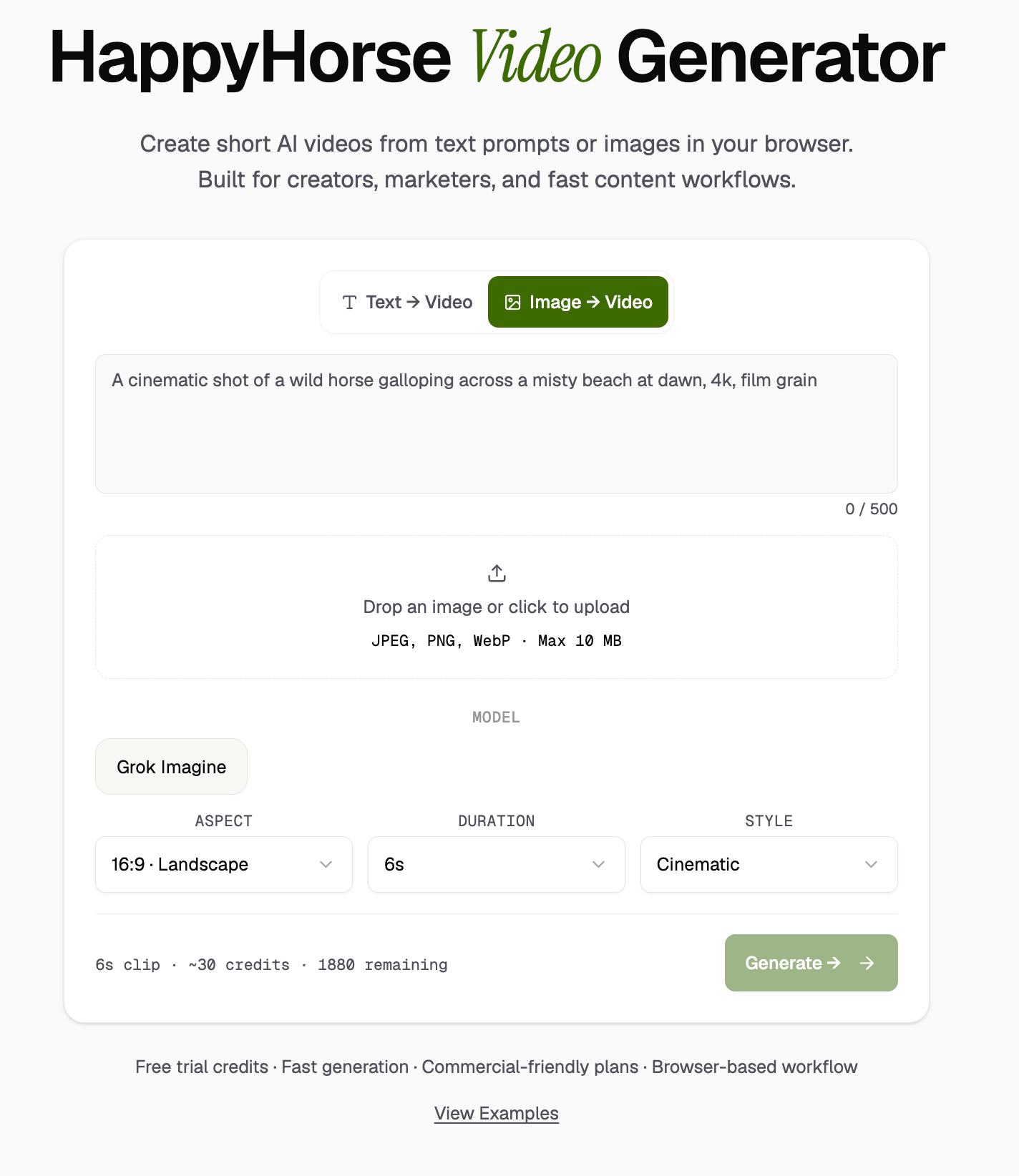
Task: Switch to the Image → Video tab
Action: click(x=578, y=302)
